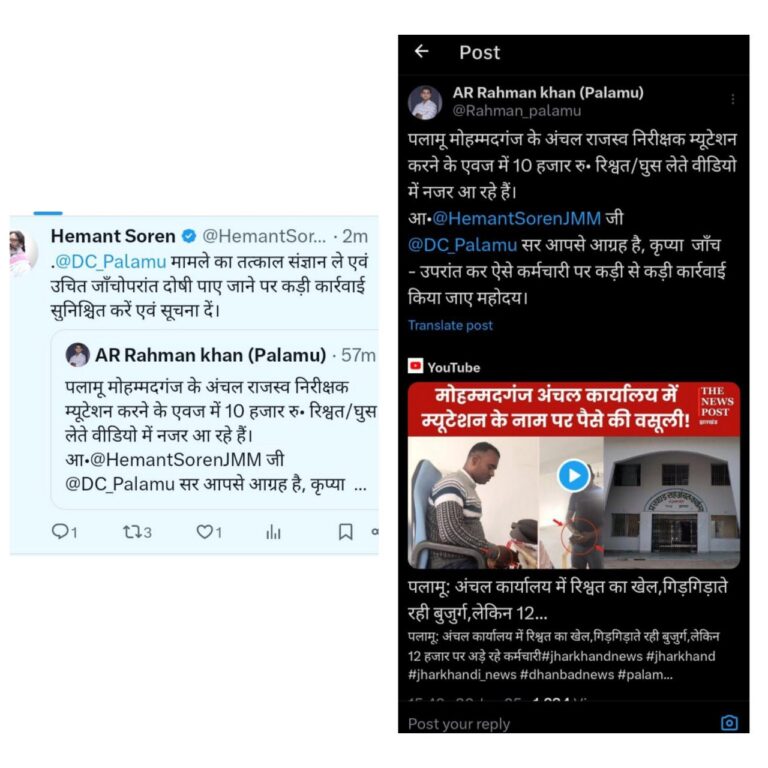Open the three-dot menu on Rahman's post
The height and width of the screenshot is (768, 768).
732,99
